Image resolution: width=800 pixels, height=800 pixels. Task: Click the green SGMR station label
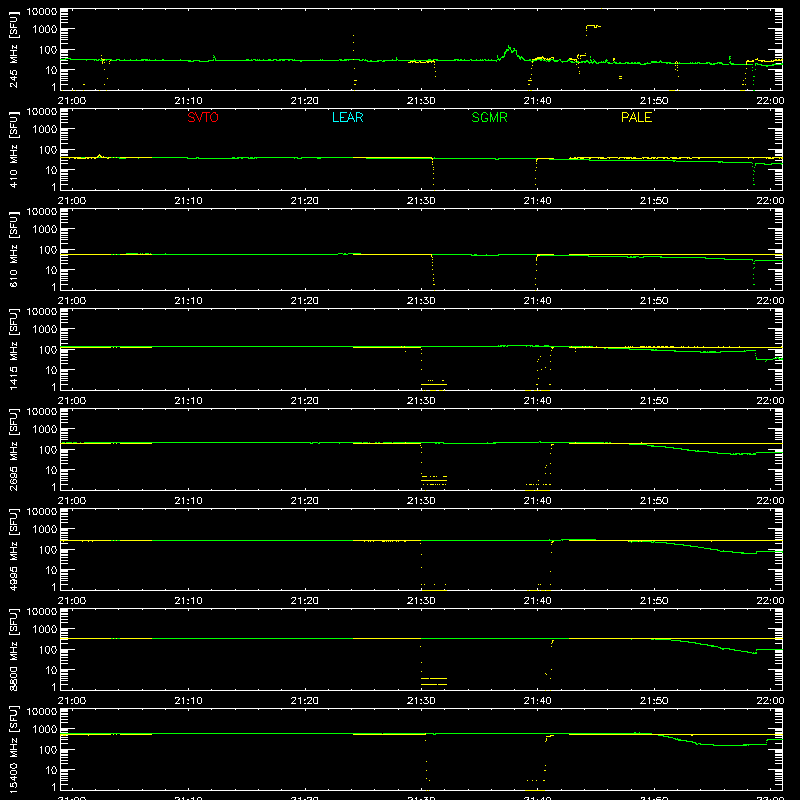click(489, 117)
